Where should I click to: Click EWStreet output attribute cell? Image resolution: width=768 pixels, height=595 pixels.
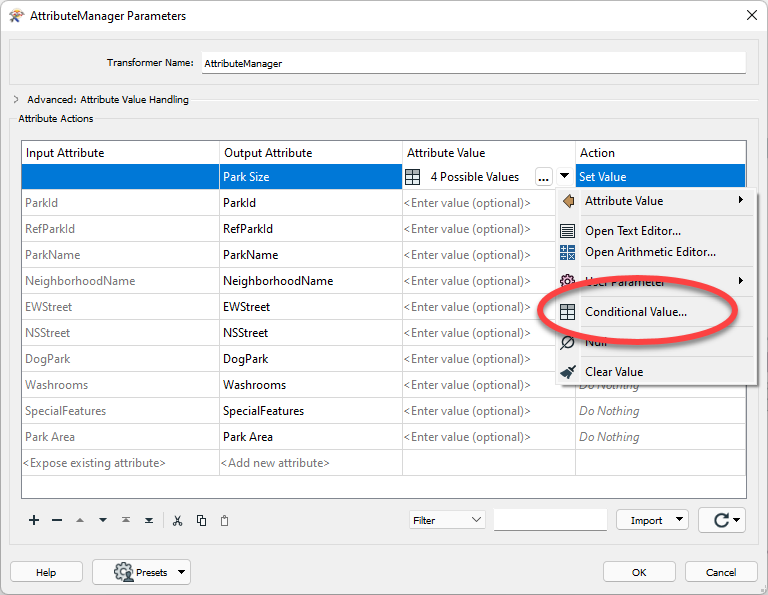click(x=311, y=307)
